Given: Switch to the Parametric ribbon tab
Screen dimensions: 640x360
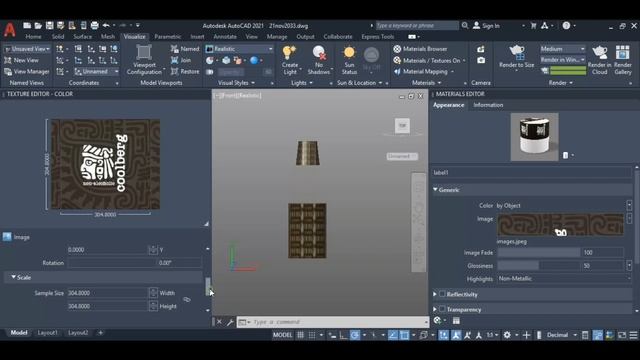Looking at the screenshot, I should tap(167, 37).
